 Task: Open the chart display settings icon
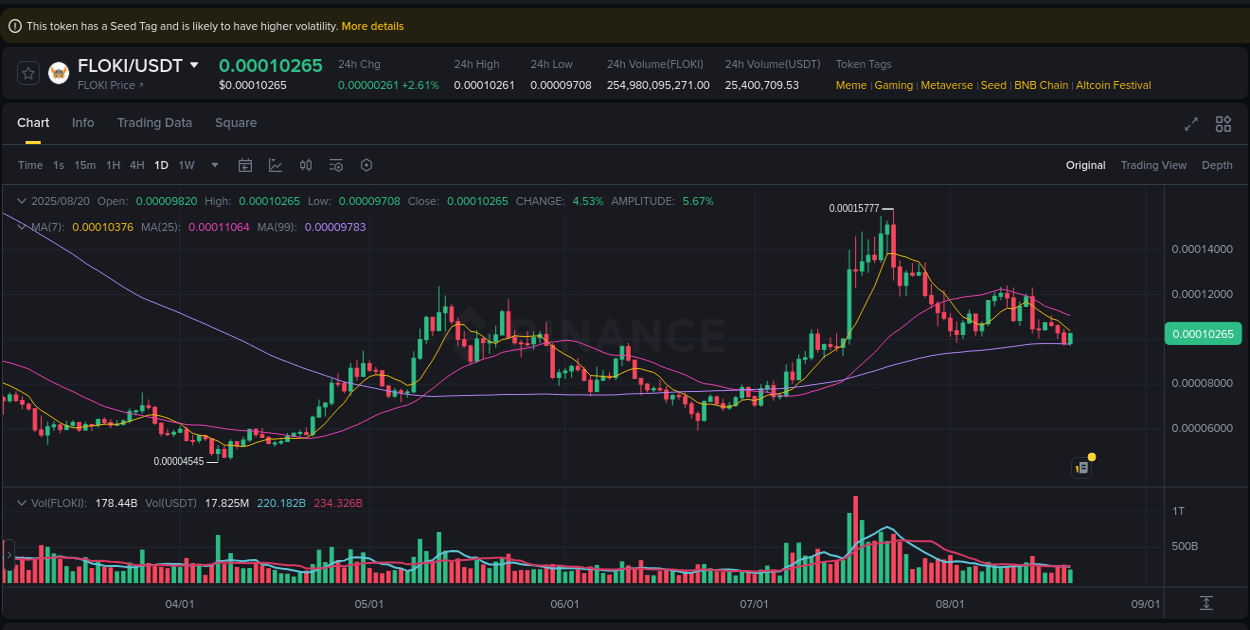(336, 165)
